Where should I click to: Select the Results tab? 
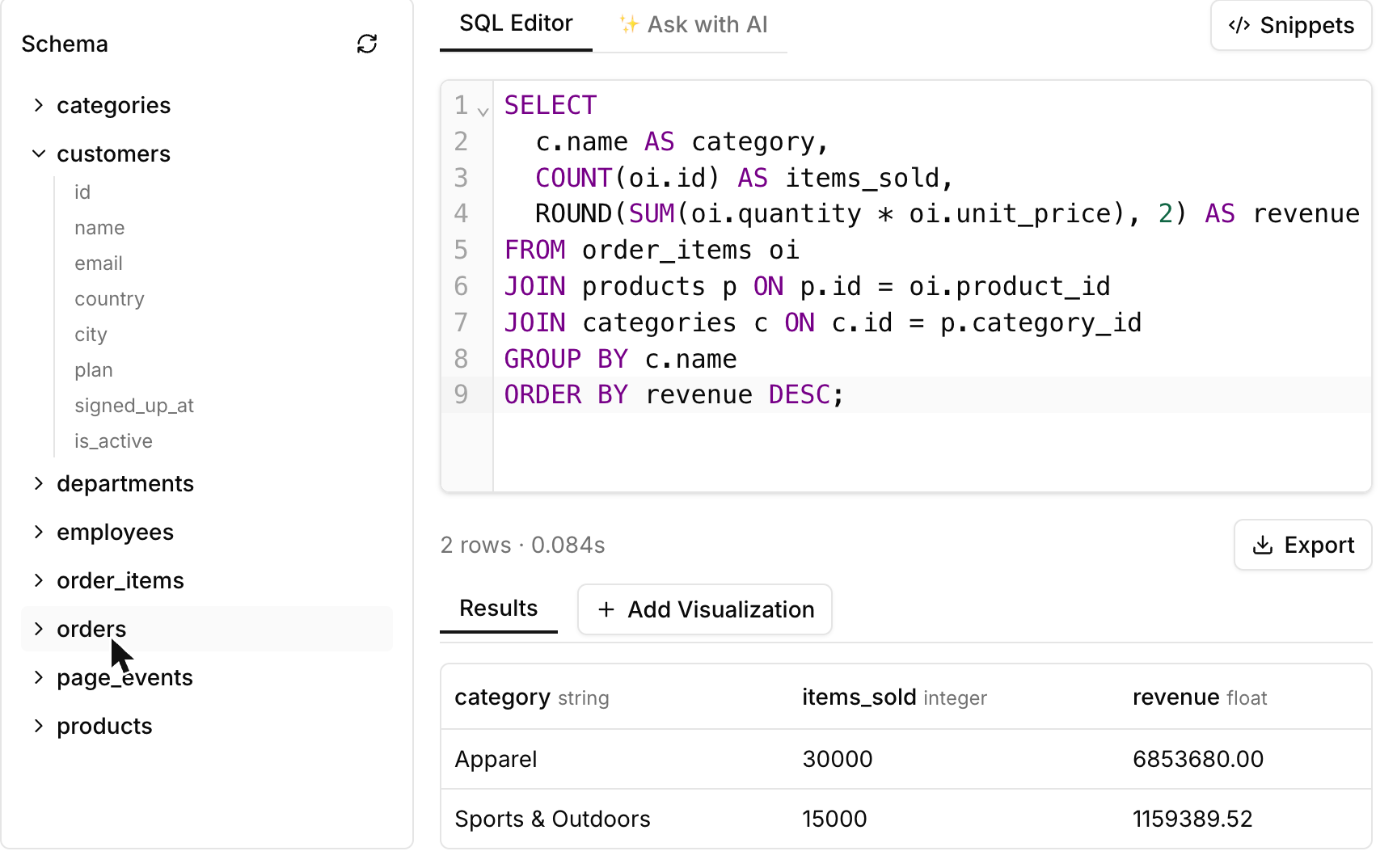499,608
